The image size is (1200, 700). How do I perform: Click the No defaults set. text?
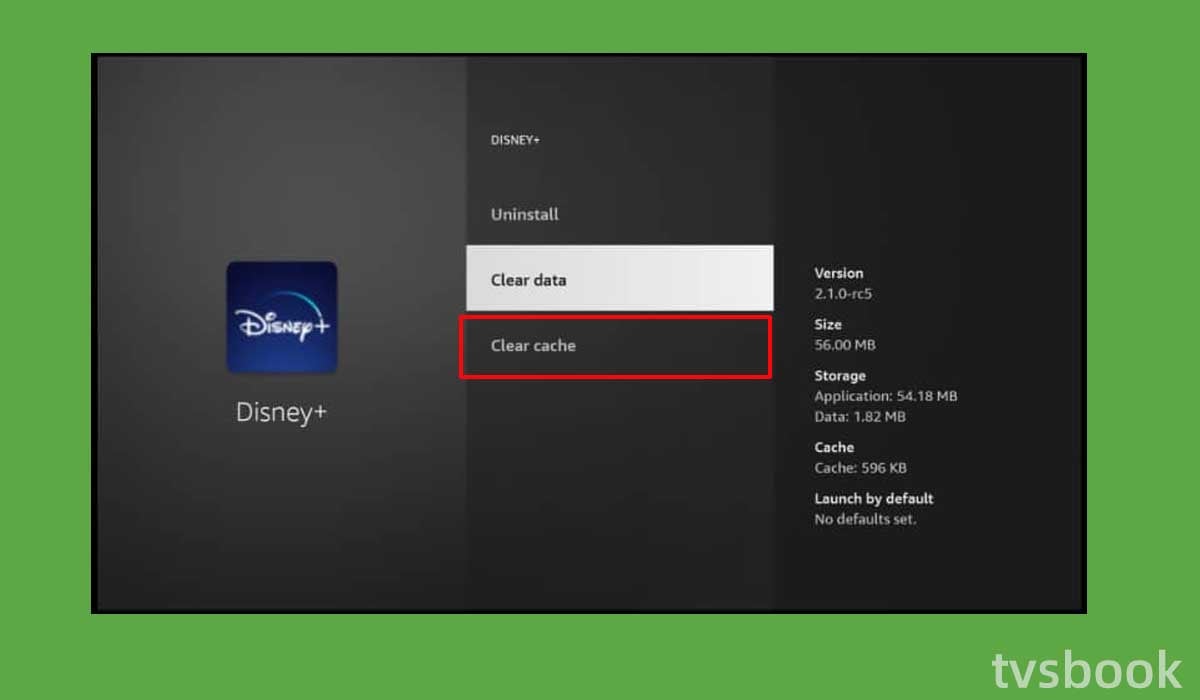[x=865, y=519]
